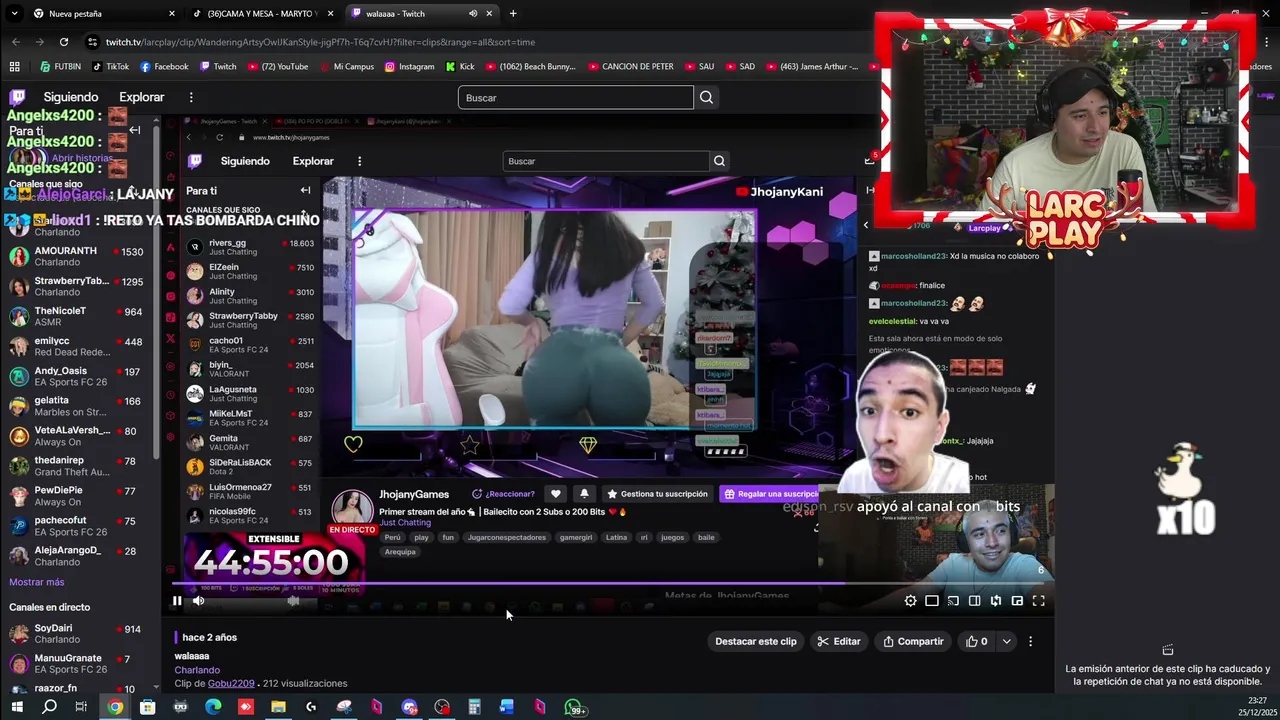Mute the clip player volume
The height and width of the screenshot is (720, 1280).
pos(198,601)
